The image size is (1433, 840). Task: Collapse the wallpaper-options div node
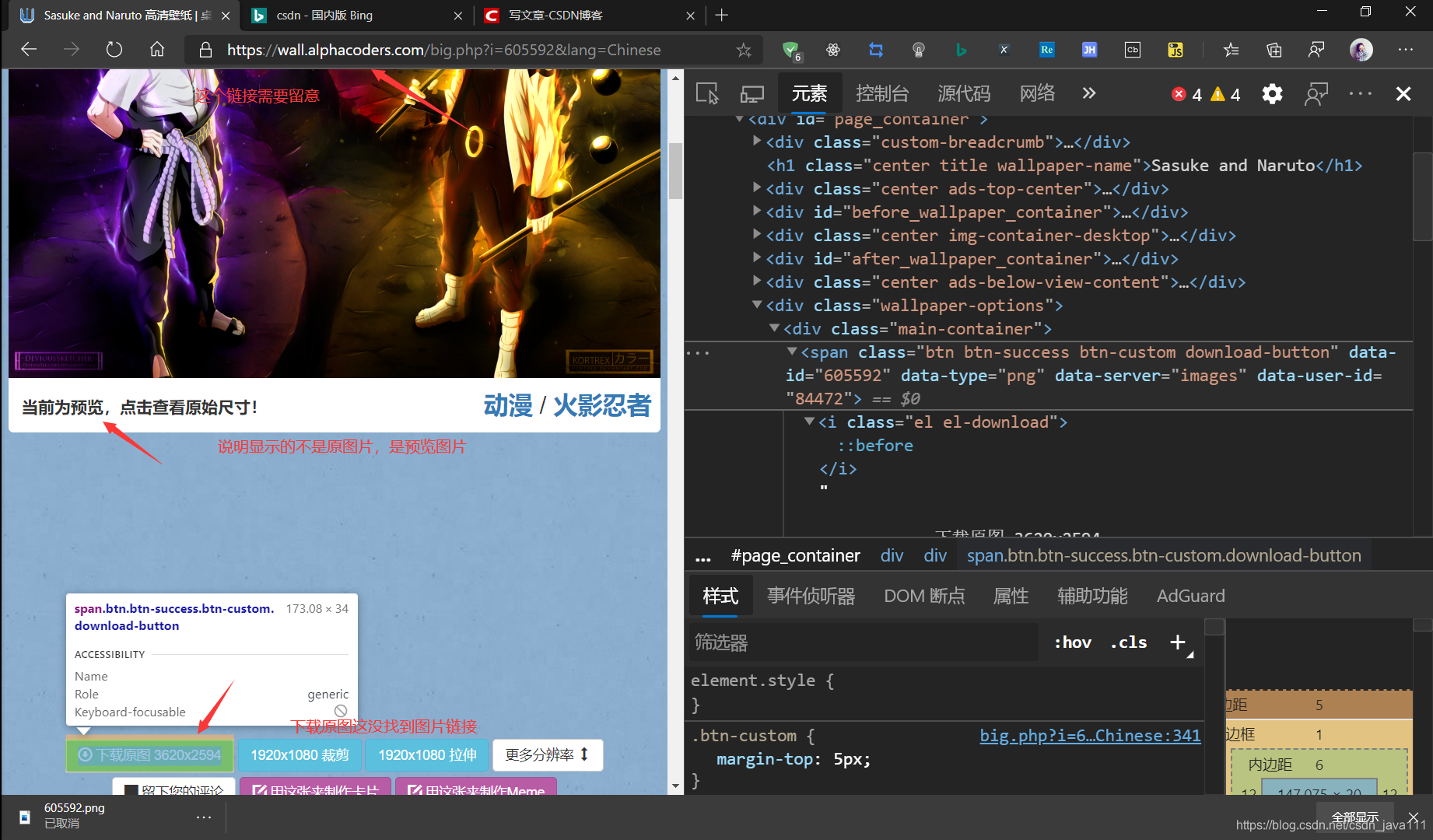(757, 305)
